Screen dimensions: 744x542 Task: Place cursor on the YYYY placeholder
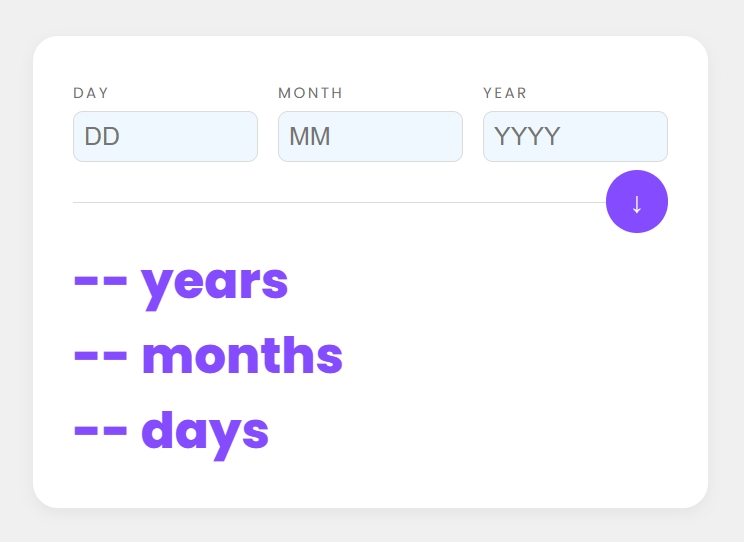tap(527, 137)
